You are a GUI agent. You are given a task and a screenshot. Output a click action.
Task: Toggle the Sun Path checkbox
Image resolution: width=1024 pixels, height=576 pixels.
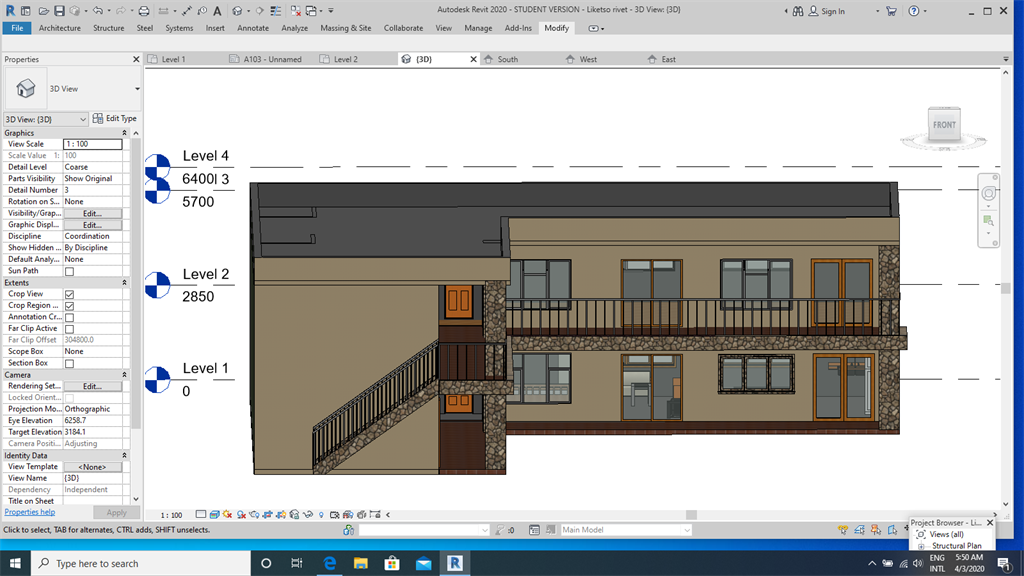click(69, 271)
